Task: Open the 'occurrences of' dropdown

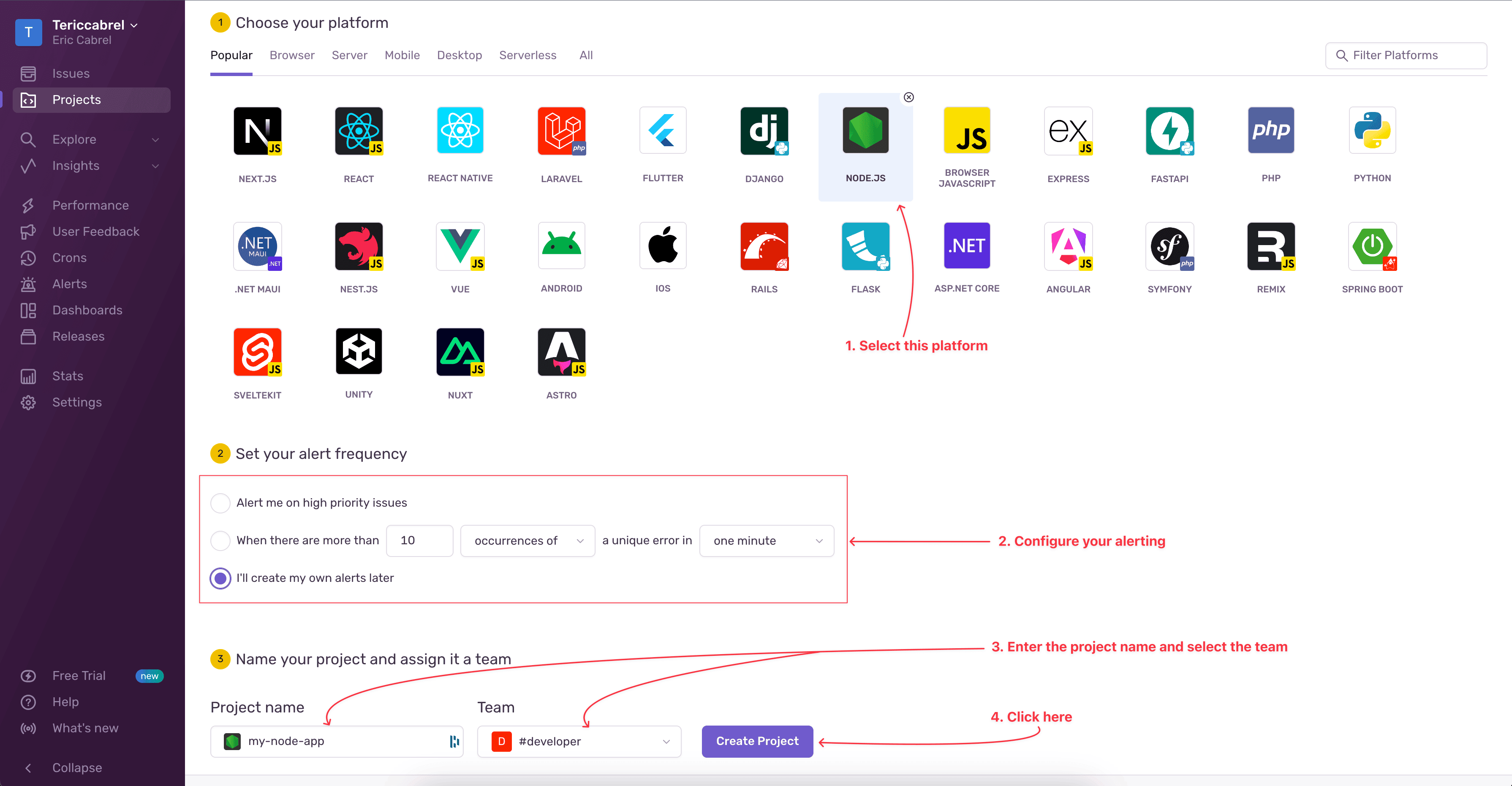Action: [527, 540]
